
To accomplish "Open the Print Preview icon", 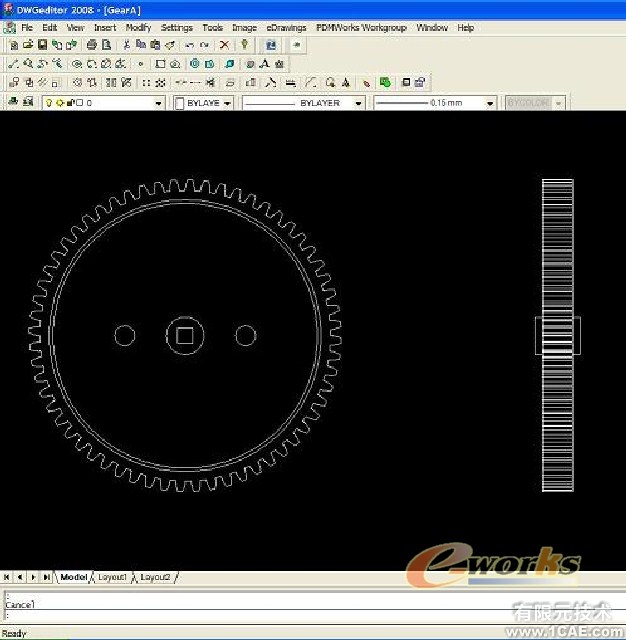I will tap(107, 45).
